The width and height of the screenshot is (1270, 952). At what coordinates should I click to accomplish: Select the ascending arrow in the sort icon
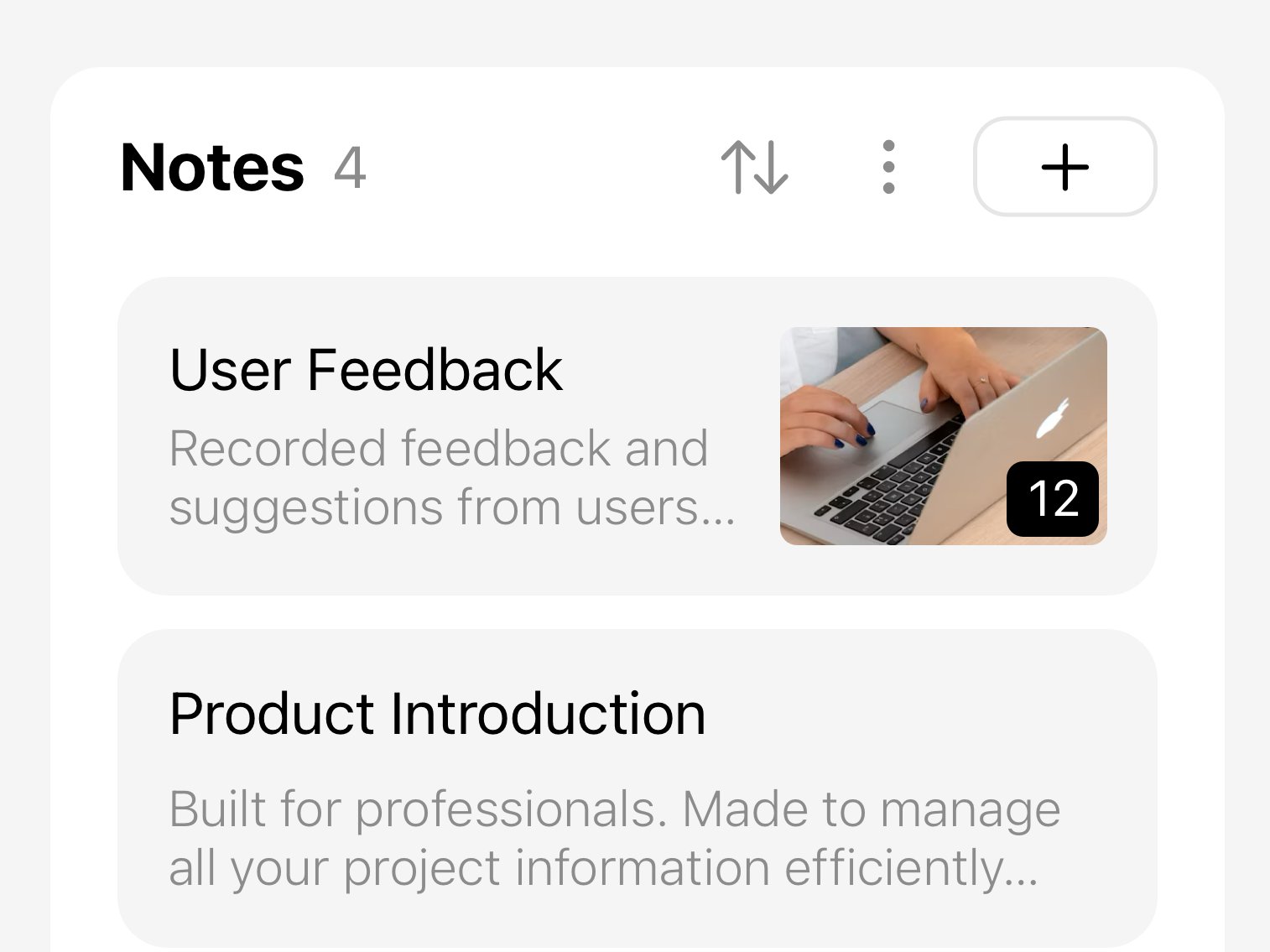(738, 167)
